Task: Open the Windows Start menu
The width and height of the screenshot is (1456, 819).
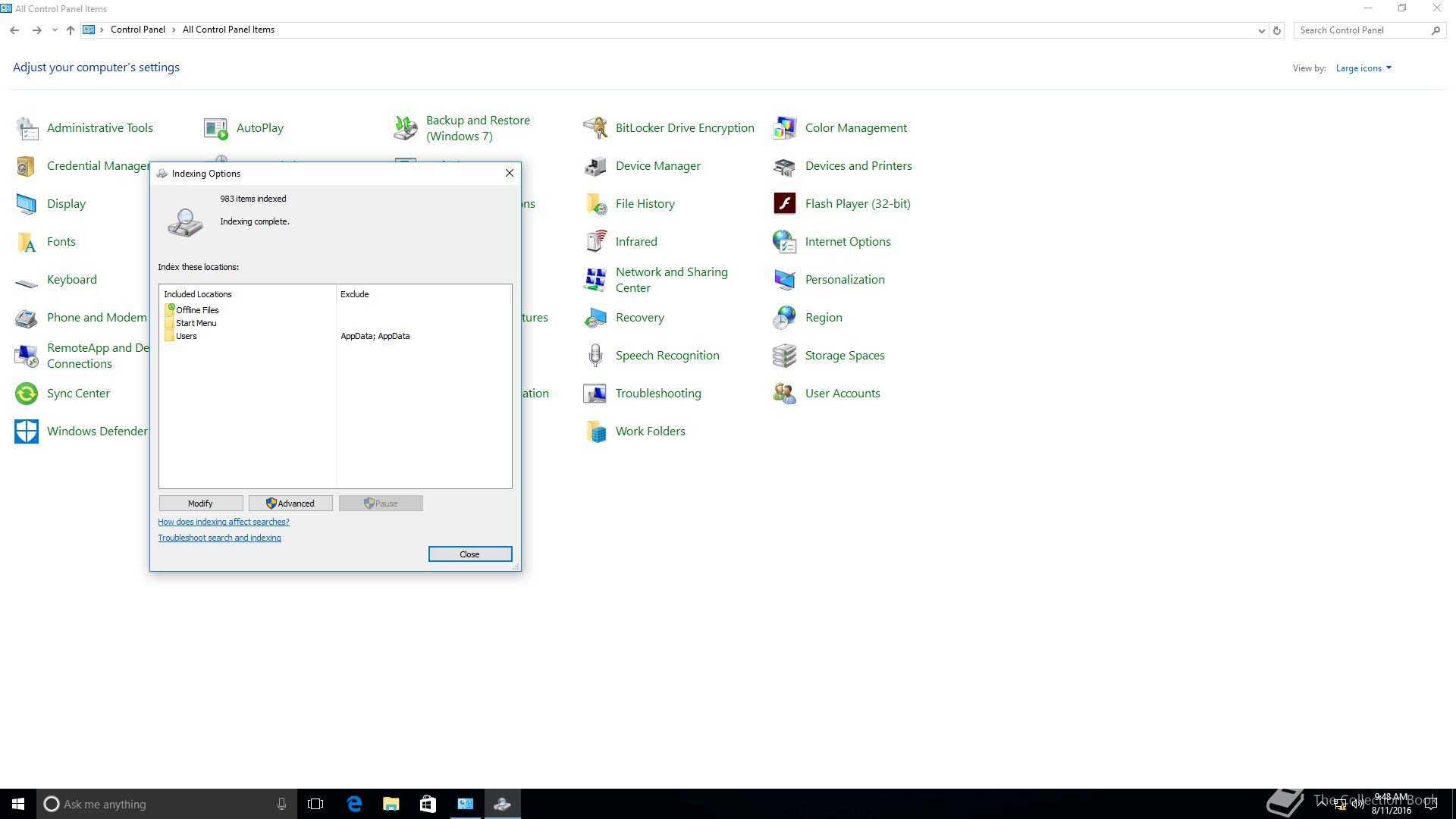Action: (x=18, y=804)
